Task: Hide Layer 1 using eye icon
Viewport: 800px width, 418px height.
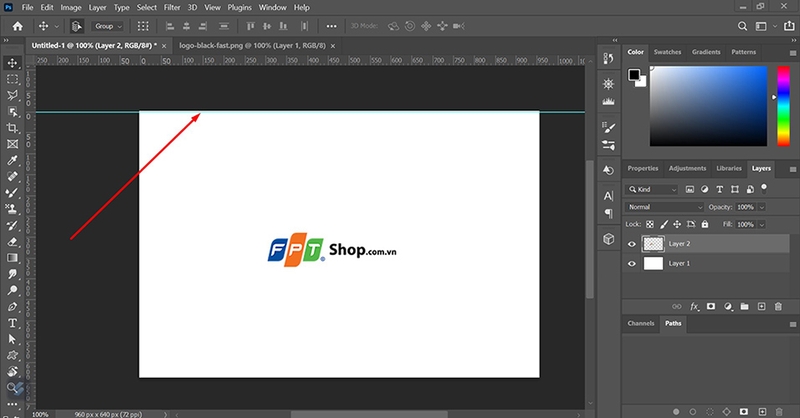Action: click(x=632, y=263)
